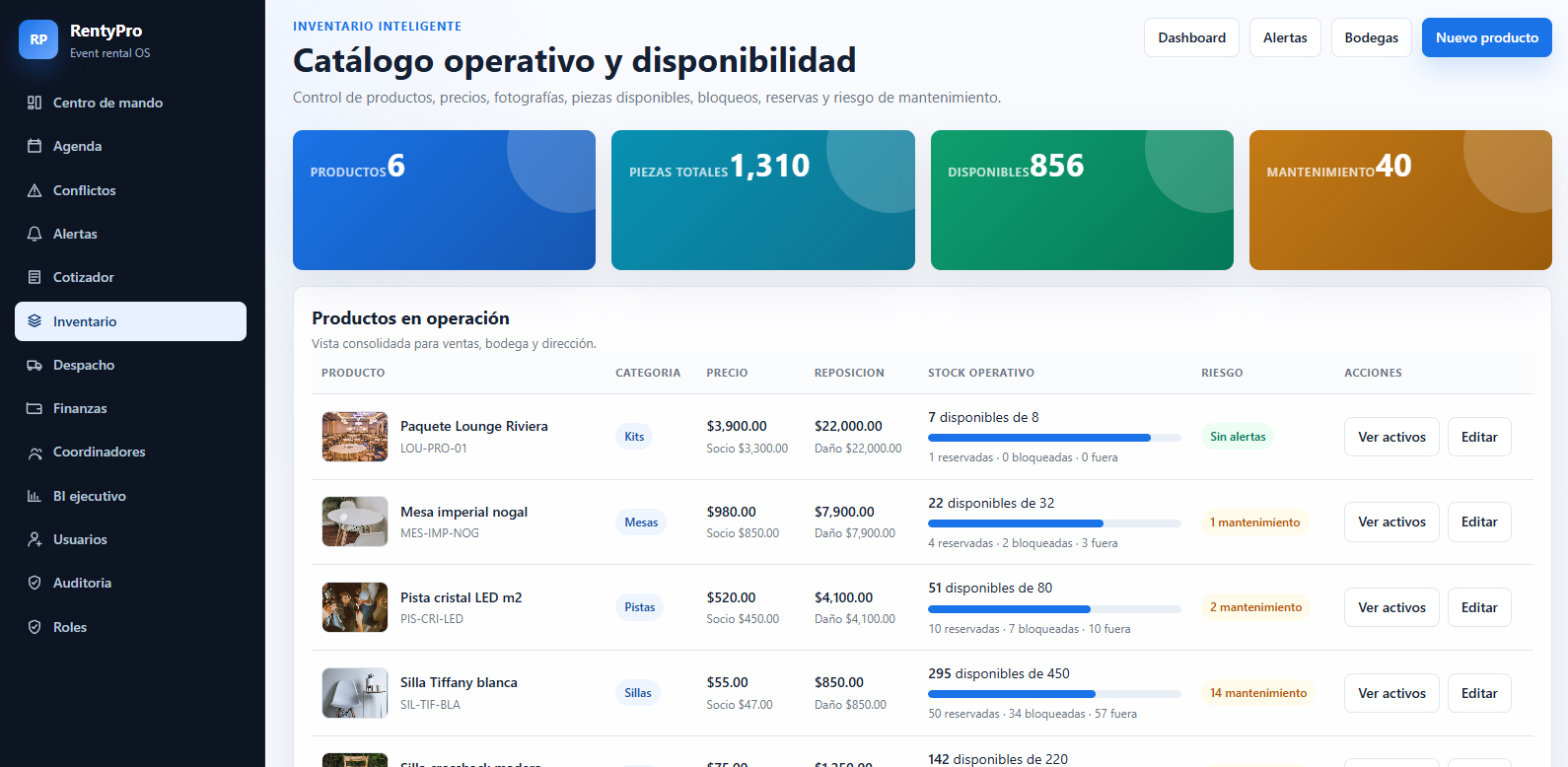Click the Alertas button in header
The height and width of the screenshot is (767, 1568).
pyautogui.click(x=1285, y=37)
